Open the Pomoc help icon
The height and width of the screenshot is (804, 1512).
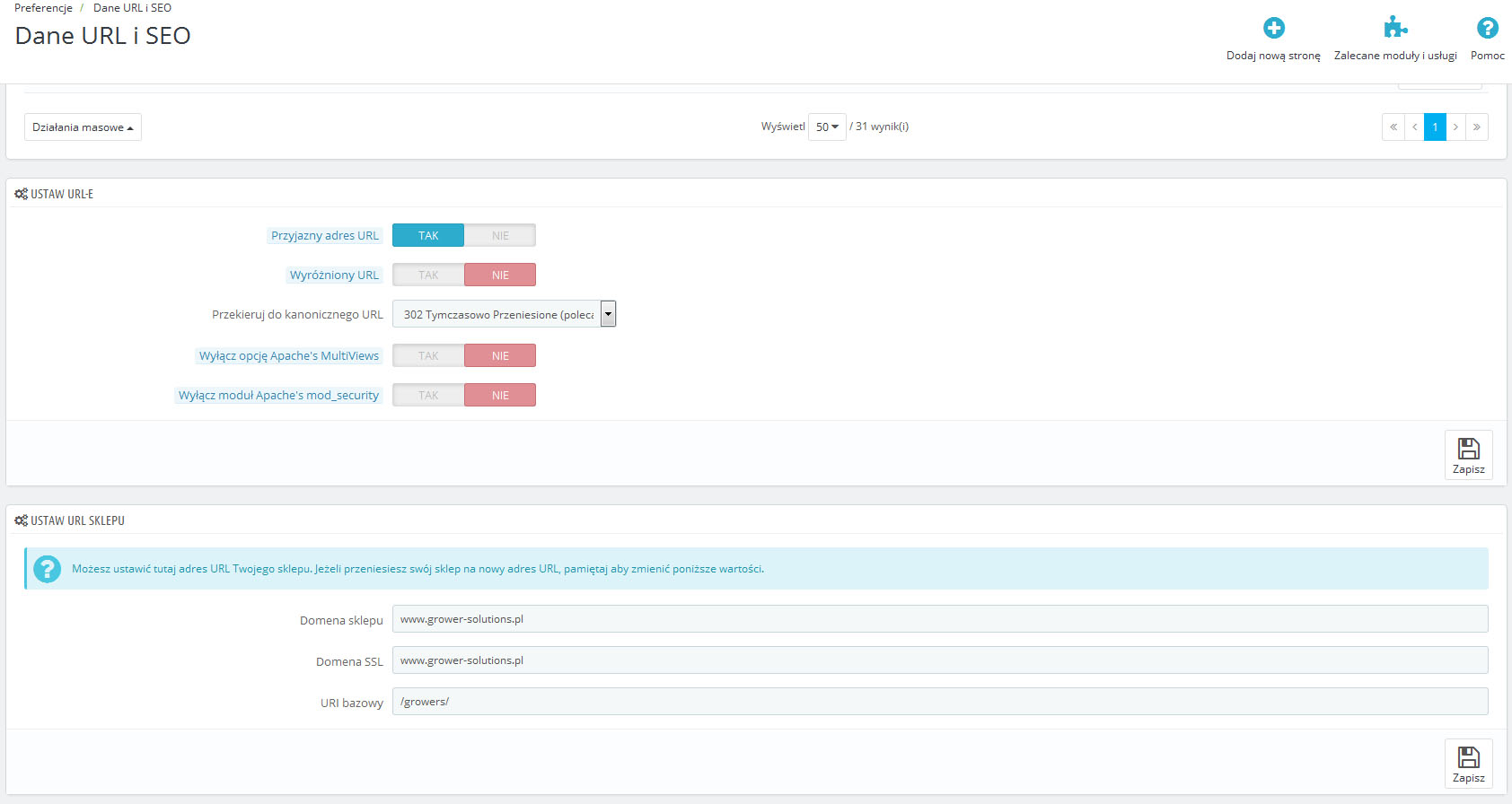click(x=1488, y=28)
